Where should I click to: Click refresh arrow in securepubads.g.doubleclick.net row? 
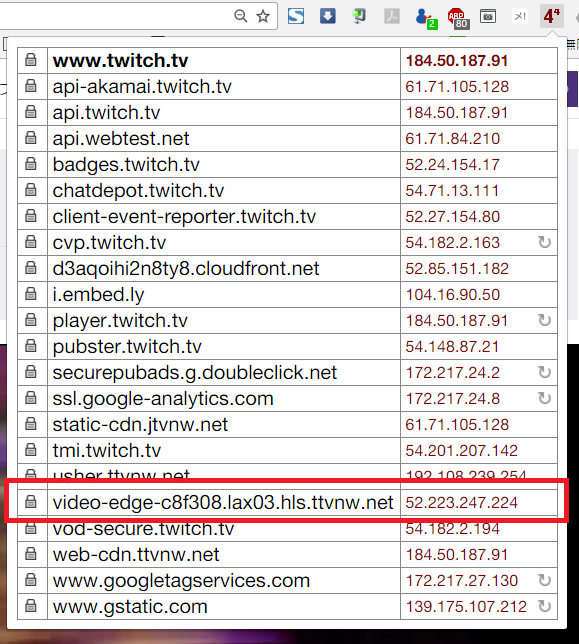545,373
